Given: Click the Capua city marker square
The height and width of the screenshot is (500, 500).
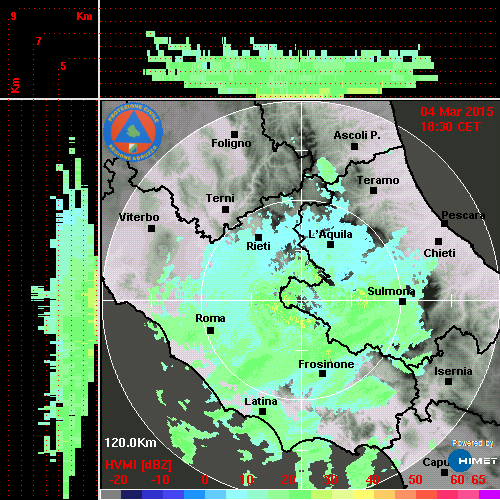Looking at the screenshot, I should 444,472.
